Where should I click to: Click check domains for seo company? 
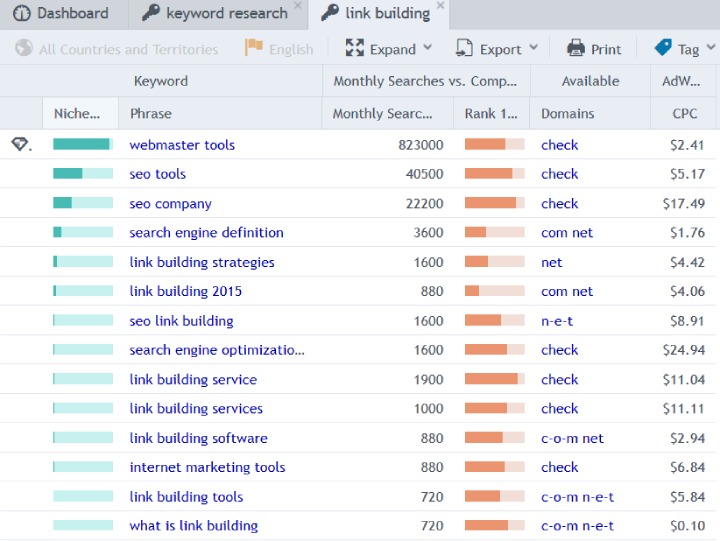[x=559, y=203]
